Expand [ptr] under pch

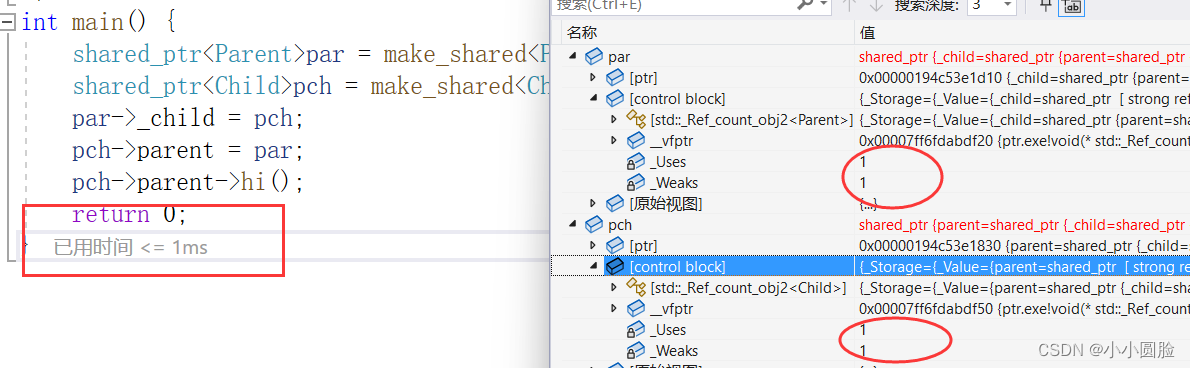[x=593, y=246]
